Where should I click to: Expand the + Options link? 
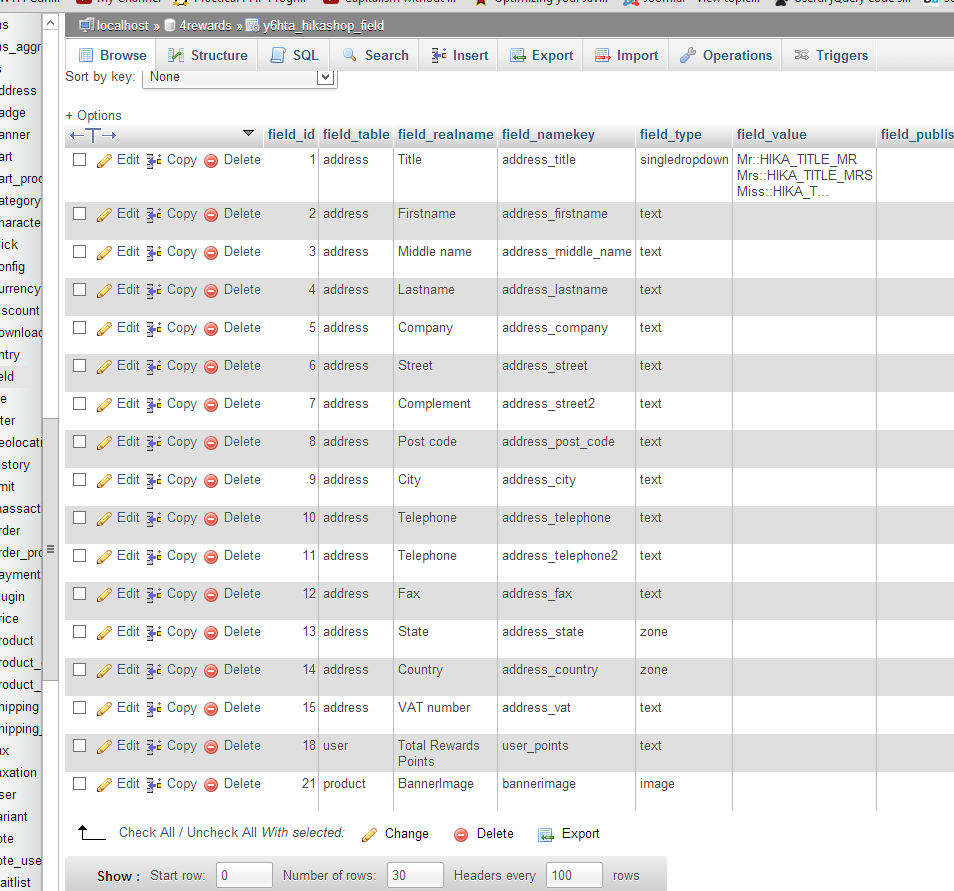click(x=93, y=116)
